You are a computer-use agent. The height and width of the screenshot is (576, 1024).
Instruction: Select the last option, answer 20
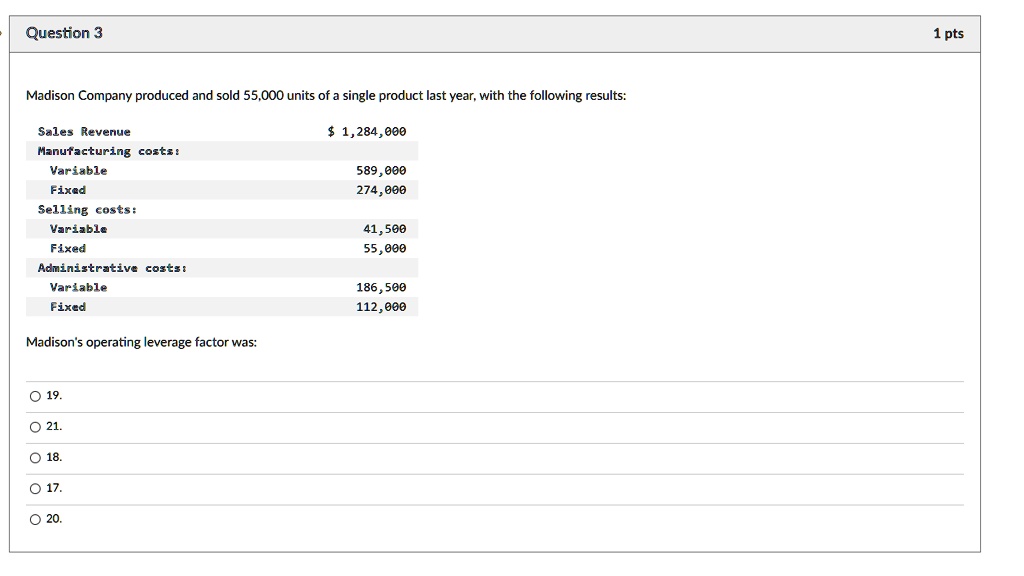pyautogui.click(x=36, y=520)
